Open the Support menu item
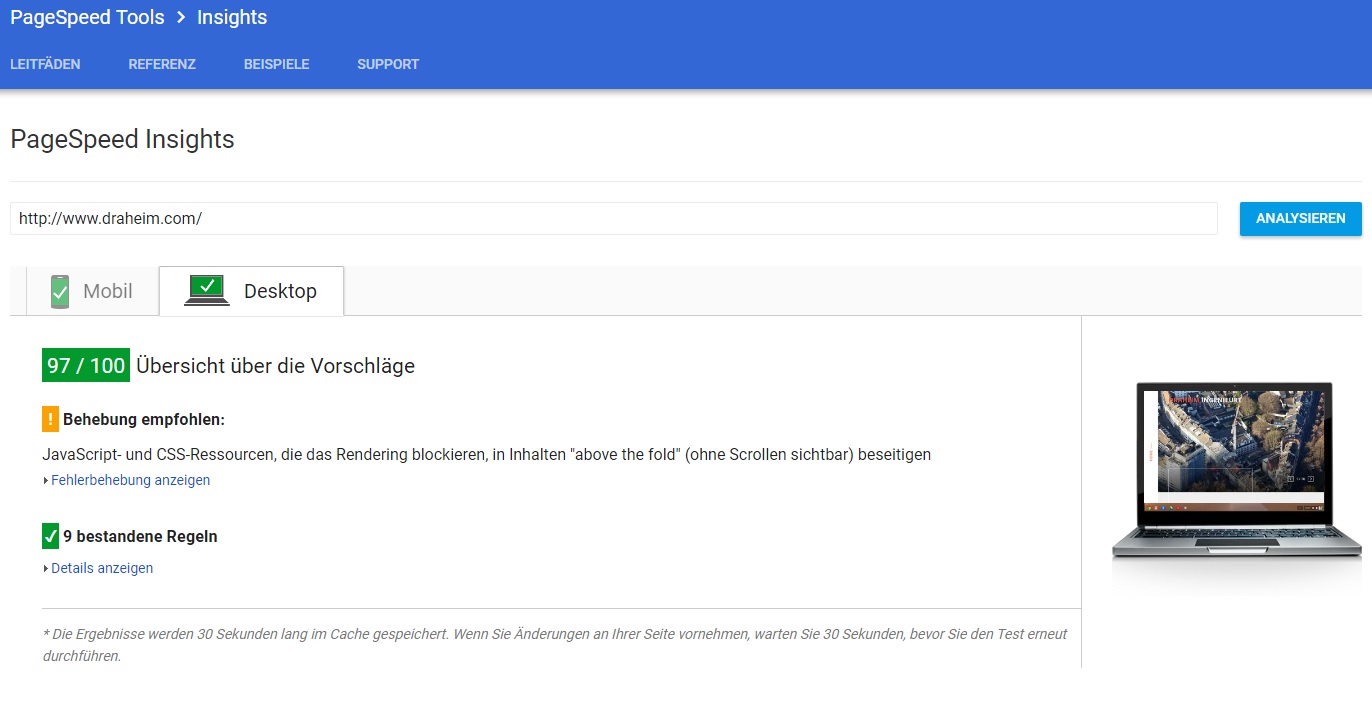1372x702 pixels. (388, 64)
